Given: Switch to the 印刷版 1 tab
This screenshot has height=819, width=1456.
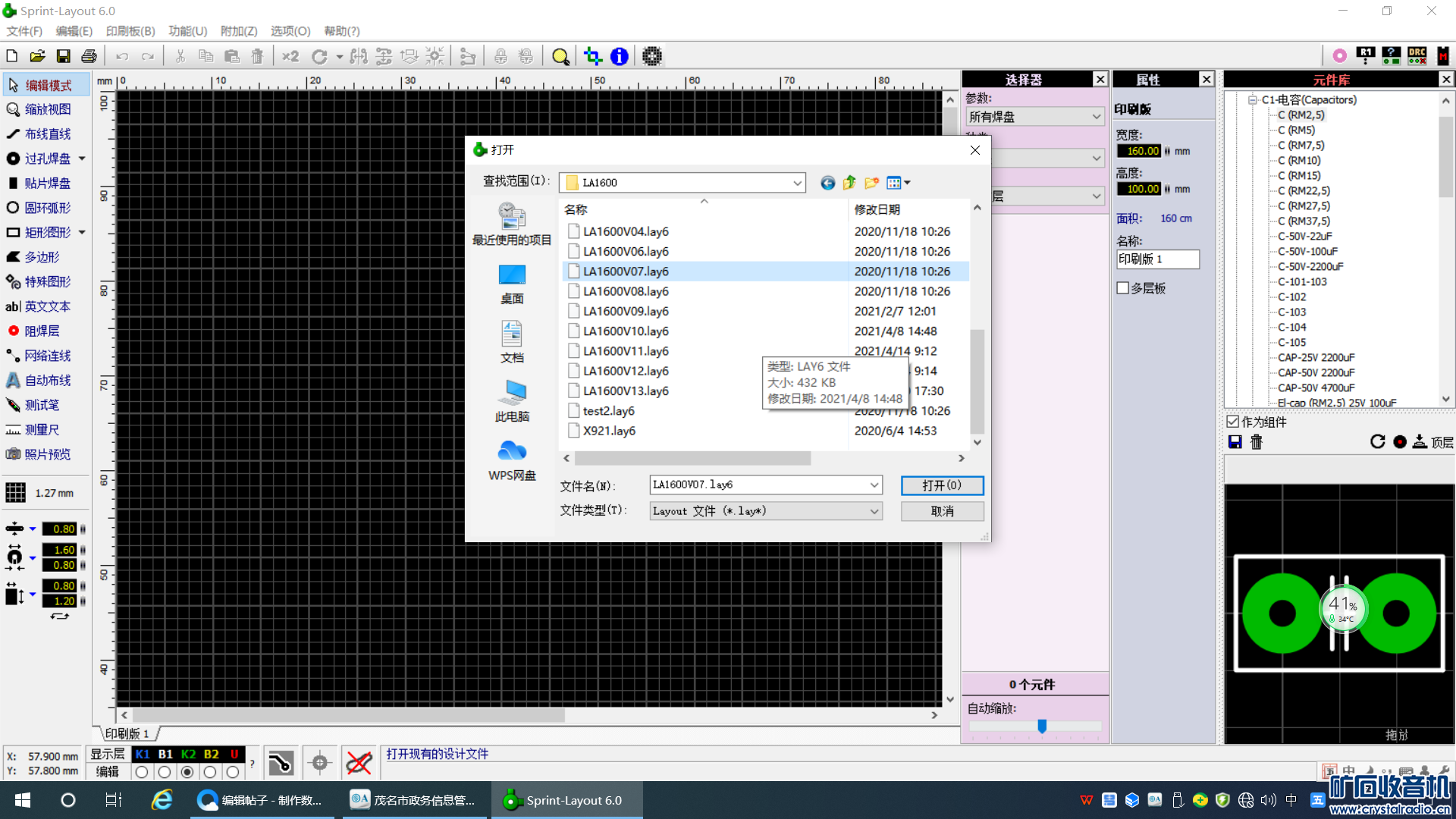Looking at the screenshot, I should (127, 733).
